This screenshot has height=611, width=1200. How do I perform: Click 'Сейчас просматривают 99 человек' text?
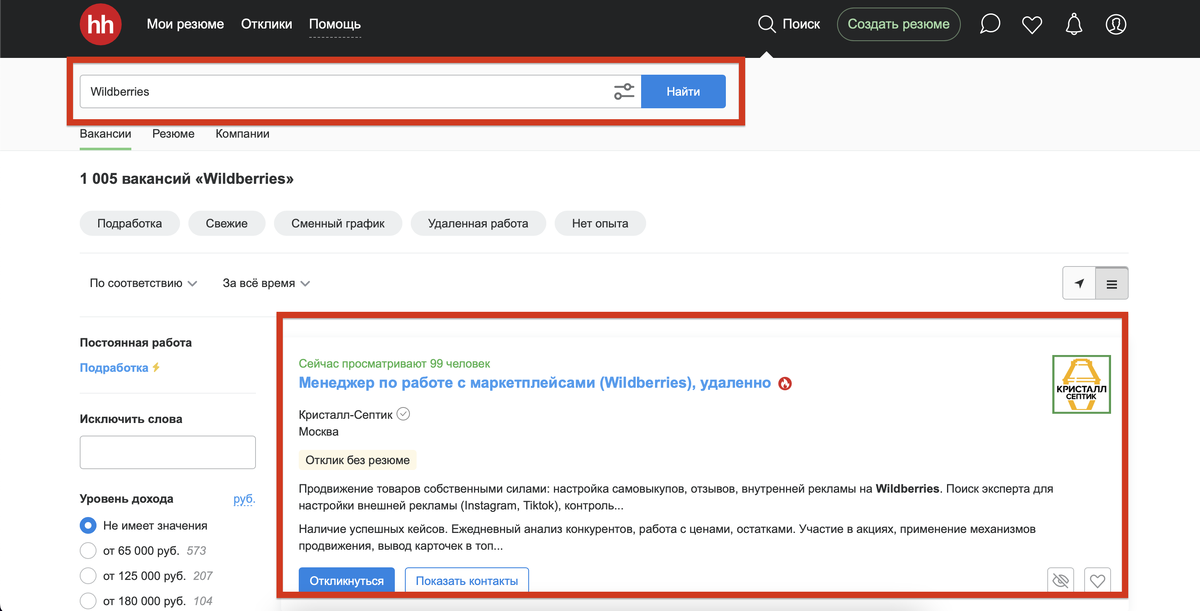tap(394, 363)
